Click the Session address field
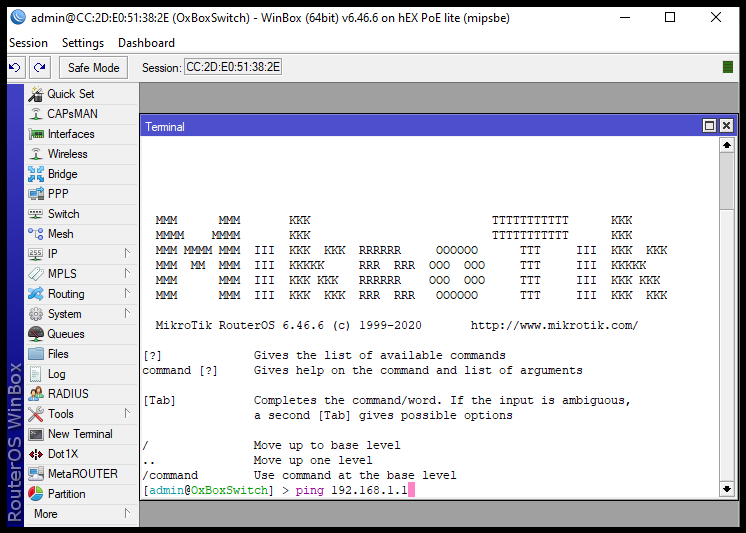Screen dimensions: 746x533 233,67
